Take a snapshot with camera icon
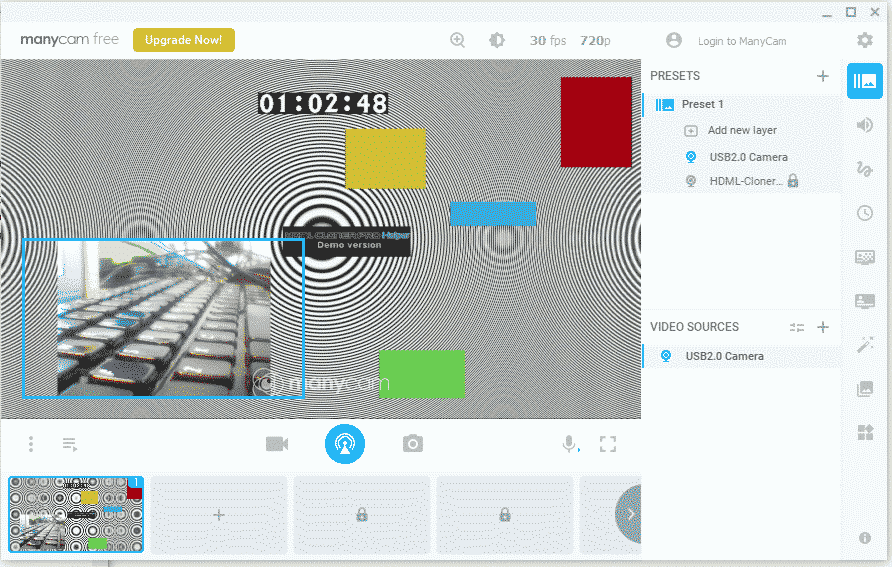The width and height of the screenshot is (892, 567). pyautogui.click(x=412, y=444)
